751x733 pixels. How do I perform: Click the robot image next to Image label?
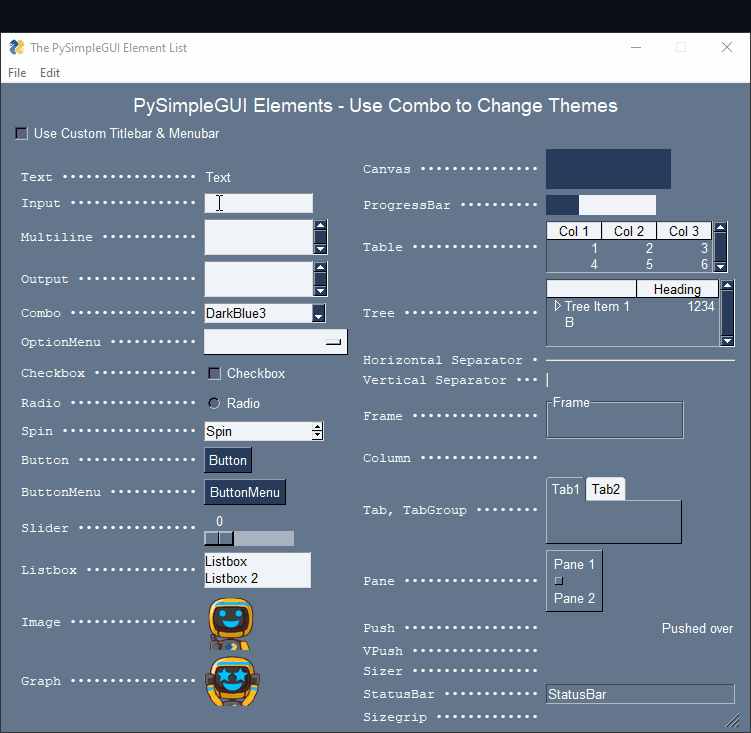click(x=230, y=624)
